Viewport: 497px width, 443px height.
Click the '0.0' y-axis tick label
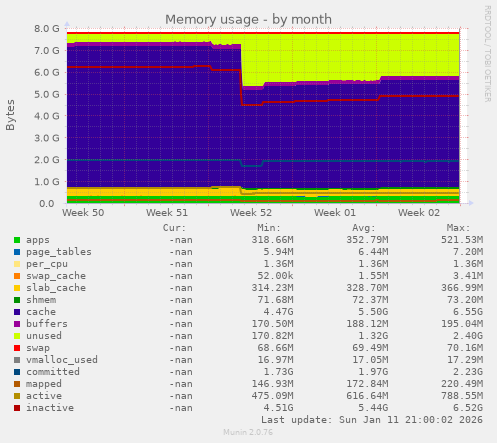click(x=47, y=204)
